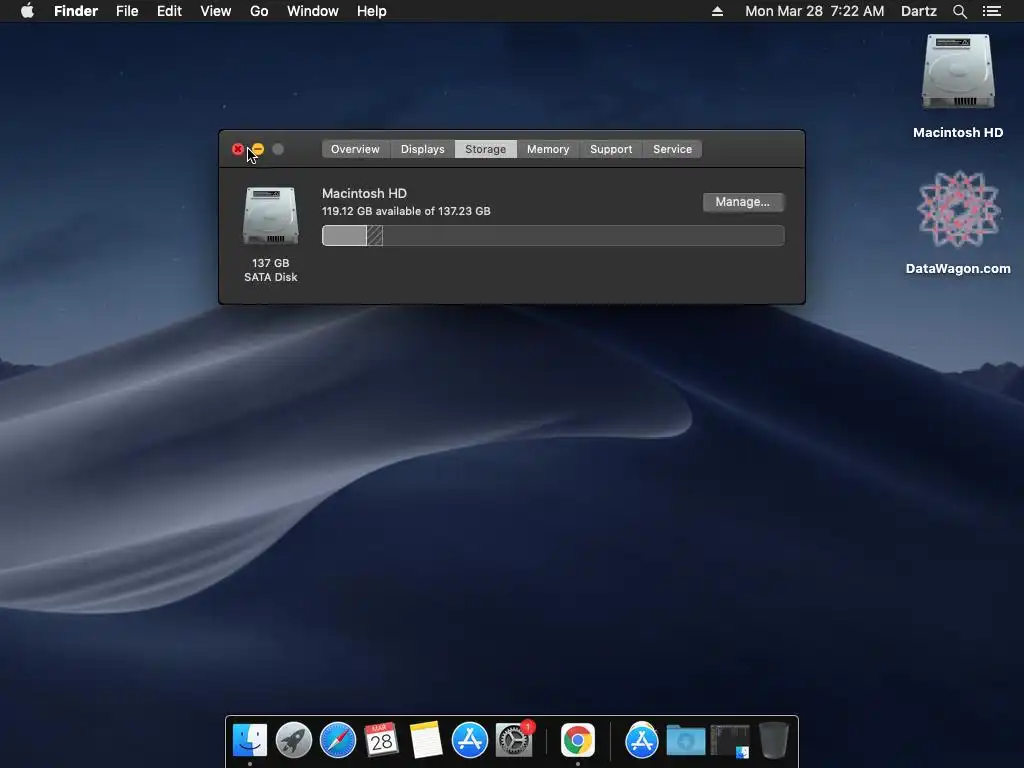
Task: Minimize the window with yellow button
Action: [258, 150]
